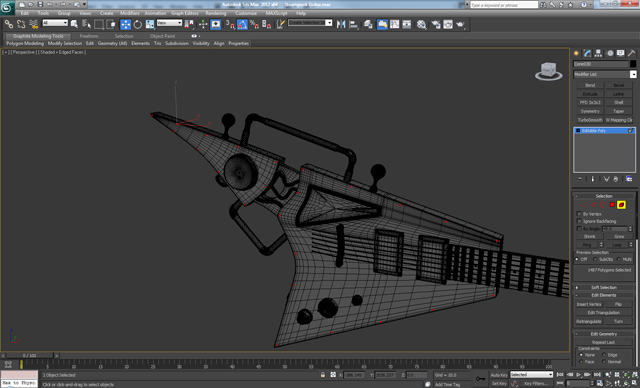
Task: Click the Mirror tool icon
Action: coord(341,24)
